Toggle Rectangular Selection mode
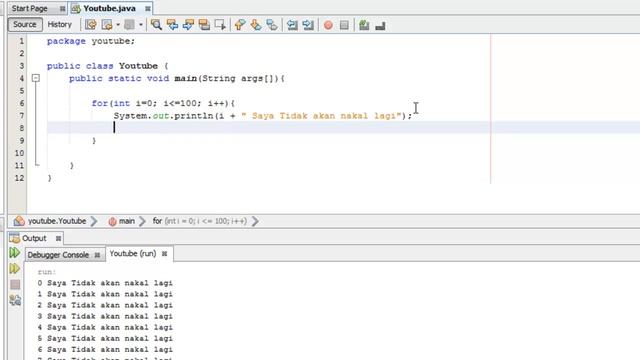The image size is (640, 360). click(x=220, y=25)
